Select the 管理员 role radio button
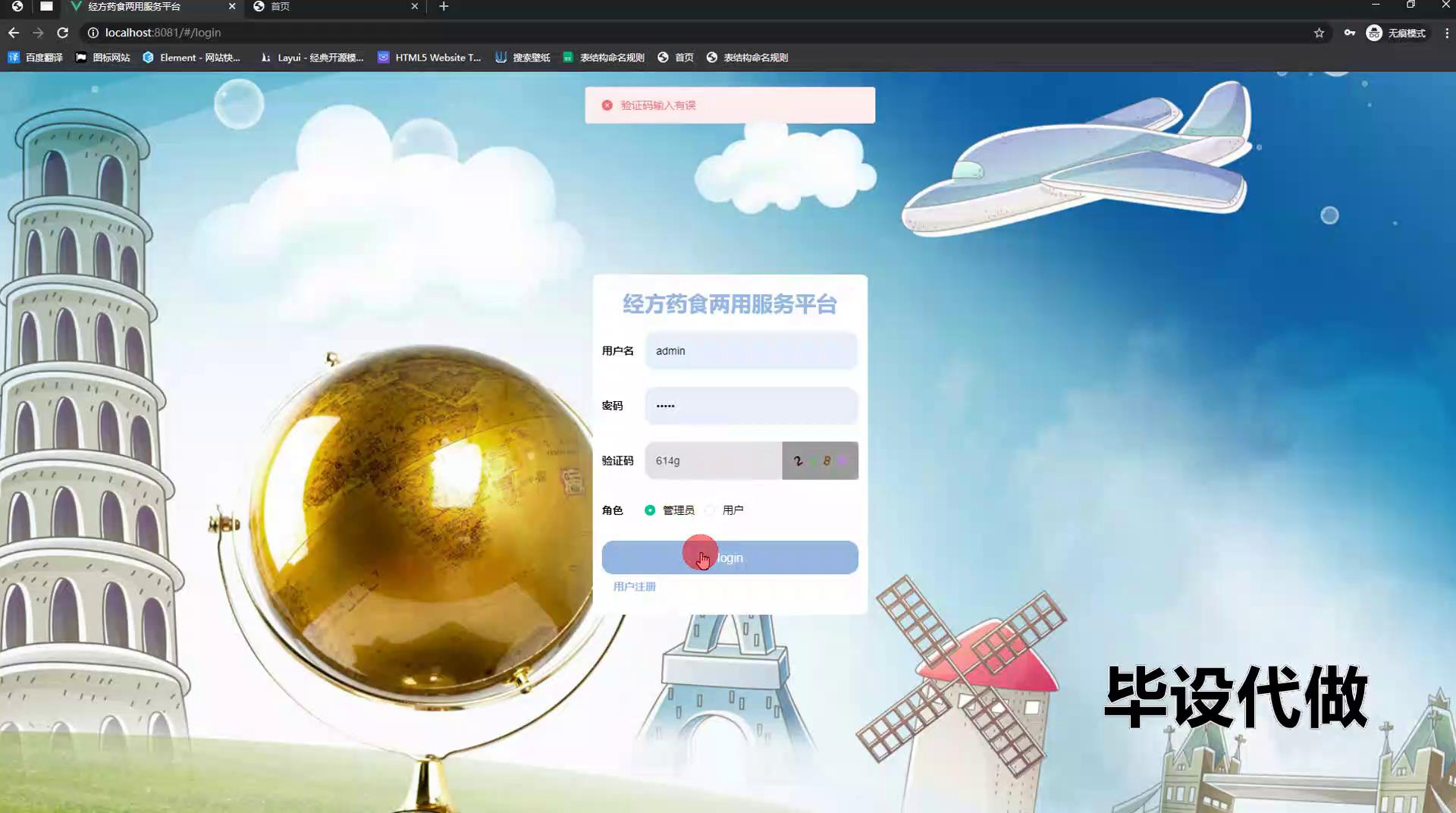This screenshot has height=813, width=1456. [x=650, y=510]
